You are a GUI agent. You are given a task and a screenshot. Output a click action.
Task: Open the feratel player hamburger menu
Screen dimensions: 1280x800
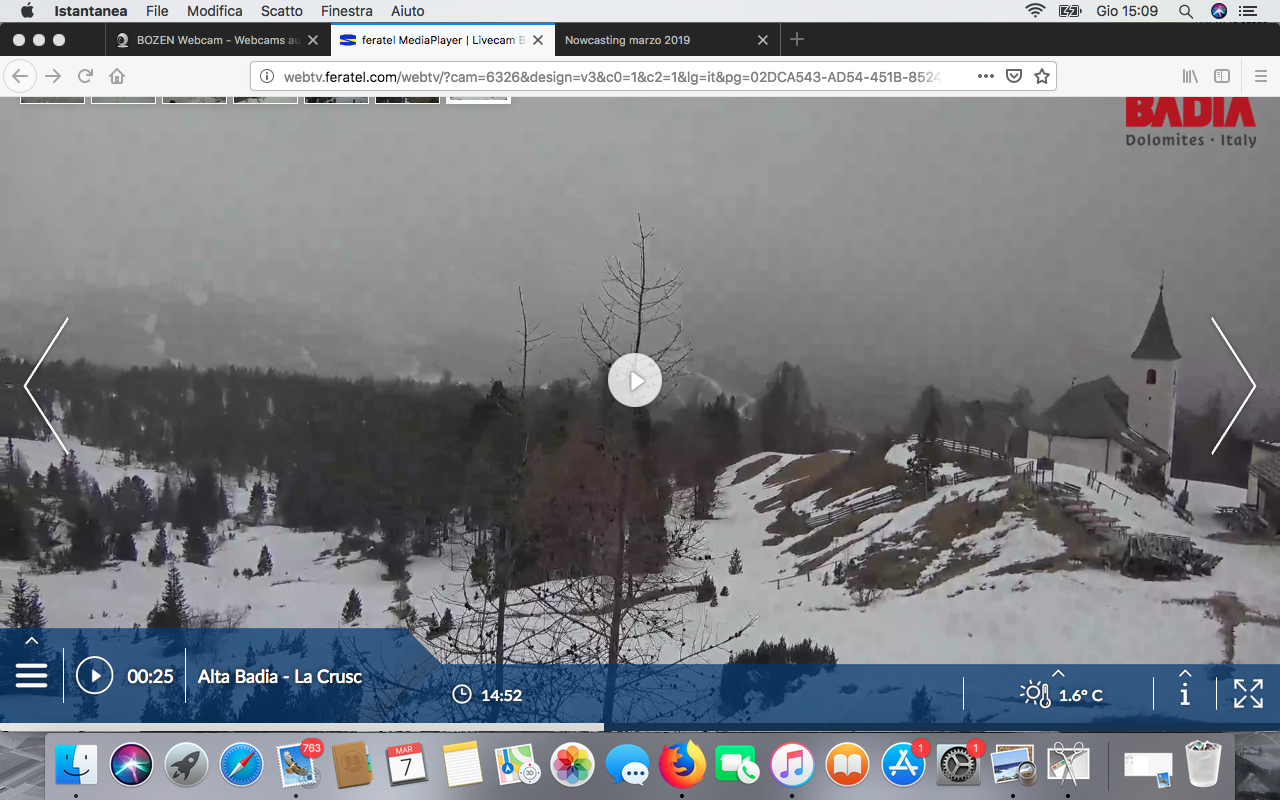pyautogui.click(x=31, y=676)
